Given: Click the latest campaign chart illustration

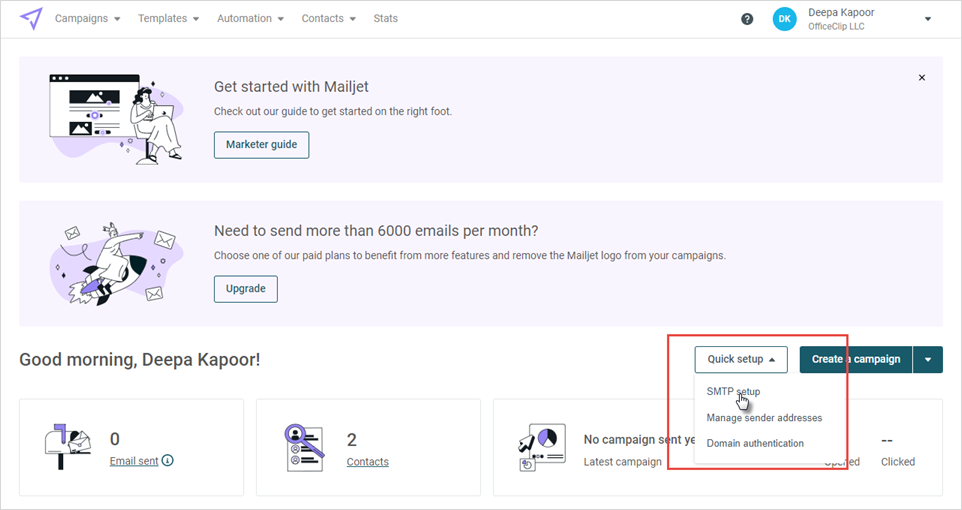Looking at the screenshot, I should 542,447.
